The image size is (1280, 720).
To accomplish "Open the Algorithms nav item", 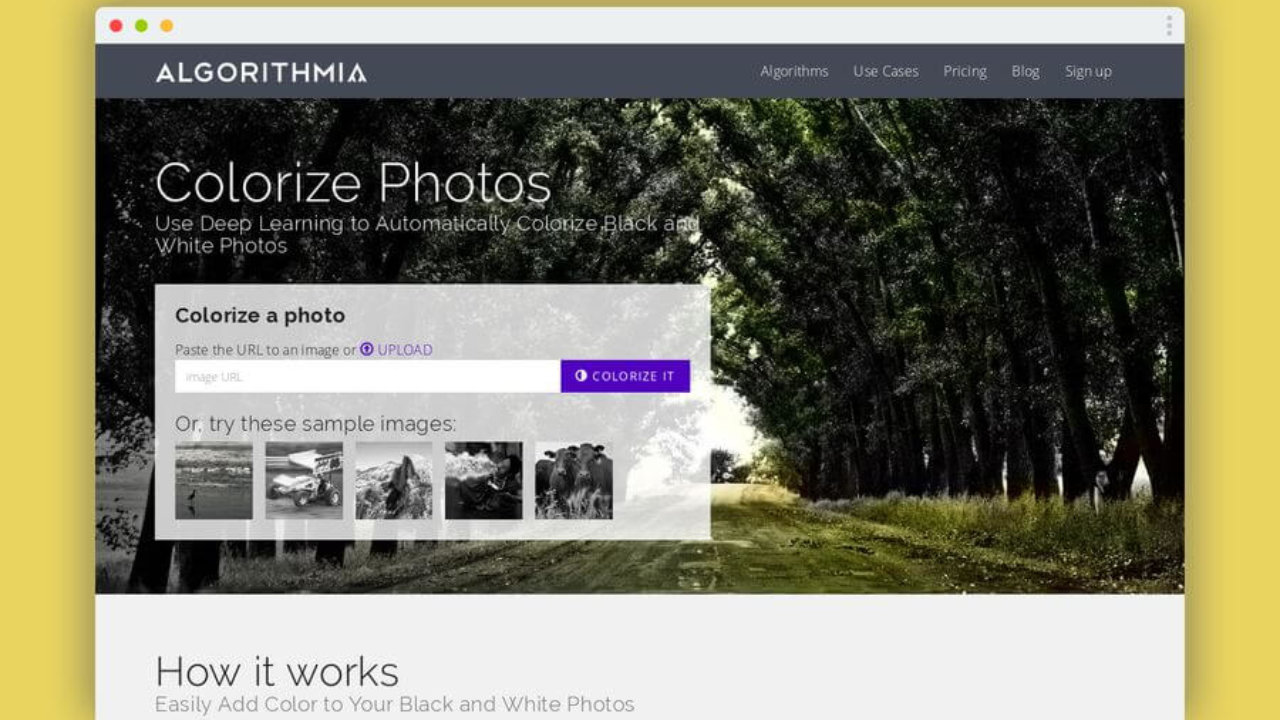I will pyautogui.click(x=794, y=71).
